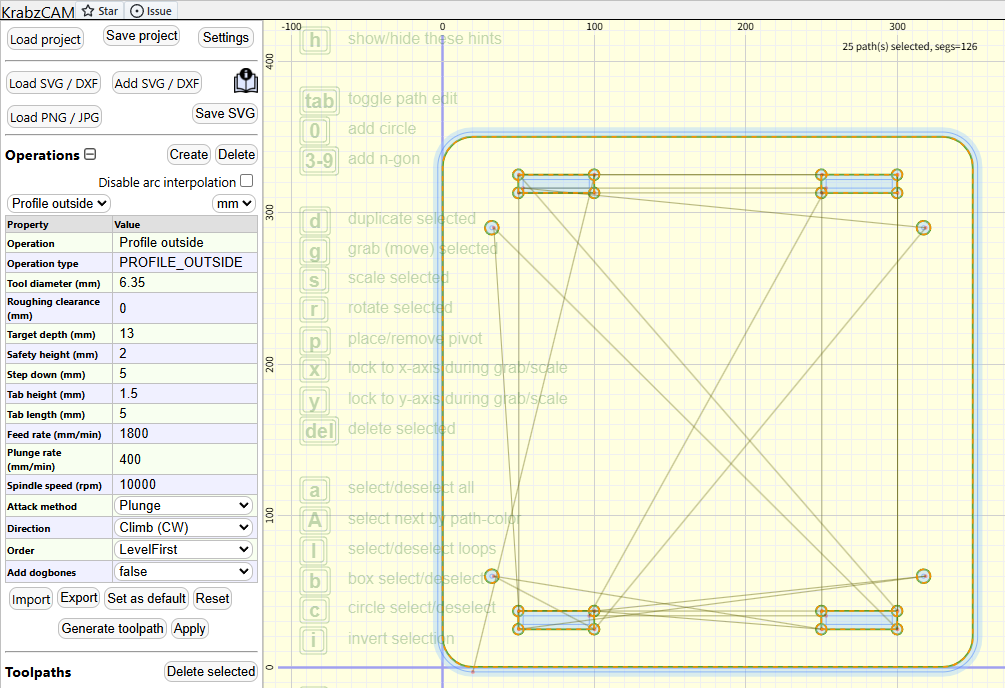Click Generate toolpath button

[x=113, y=628]
